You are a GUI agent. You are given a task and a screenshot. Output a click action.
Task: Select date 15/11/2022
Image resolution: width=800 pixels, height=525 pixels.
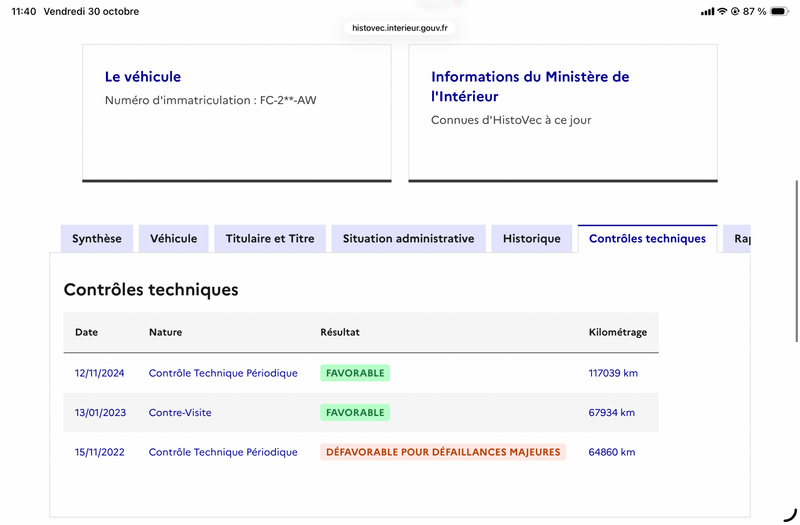coord(99,452)
